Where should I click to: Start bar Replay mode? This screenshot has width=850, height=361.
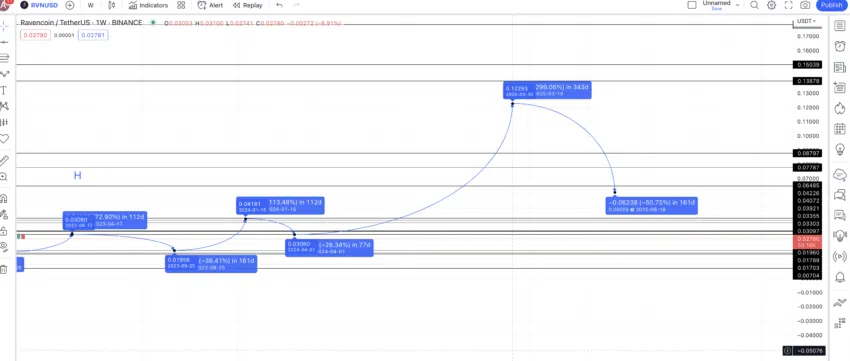coord(247,5)
